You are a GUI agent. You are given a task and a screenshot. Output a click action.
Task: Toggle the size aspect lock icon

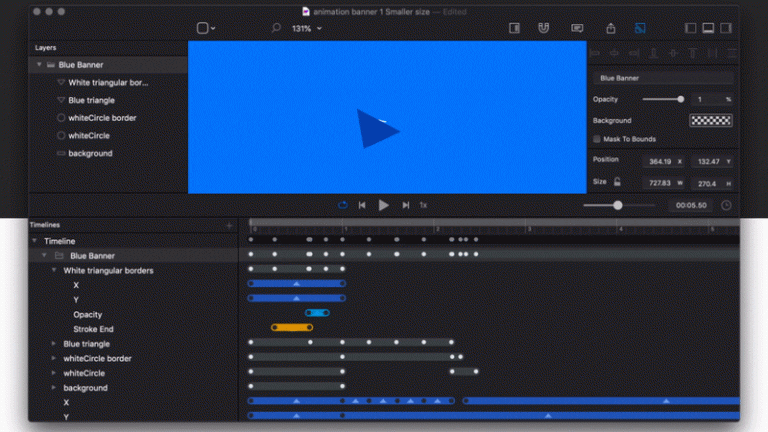click(x=617, y=182)
